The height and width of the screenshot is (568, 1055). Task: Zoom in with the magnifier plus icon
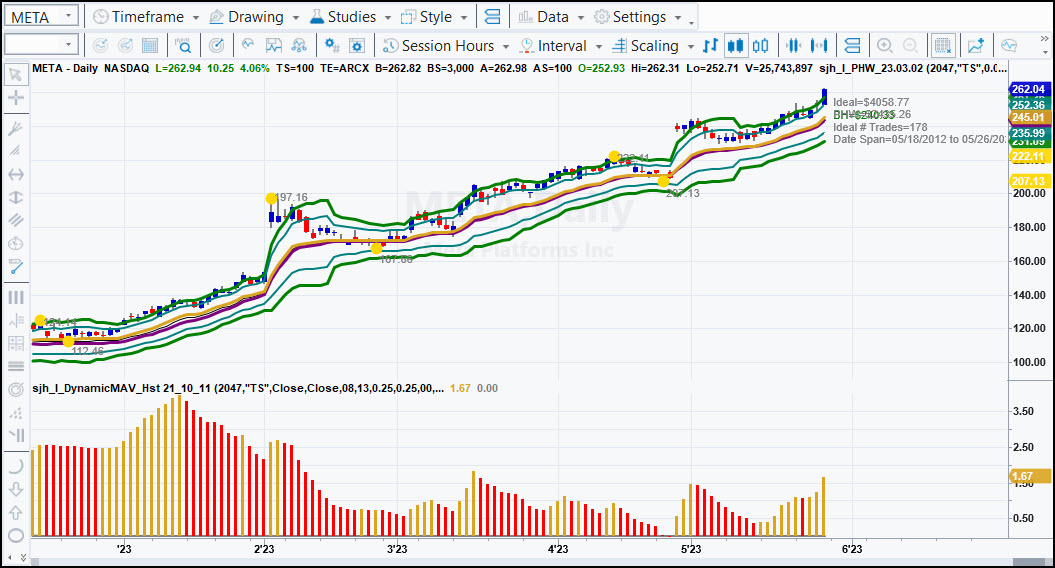(x=885, y=46)
